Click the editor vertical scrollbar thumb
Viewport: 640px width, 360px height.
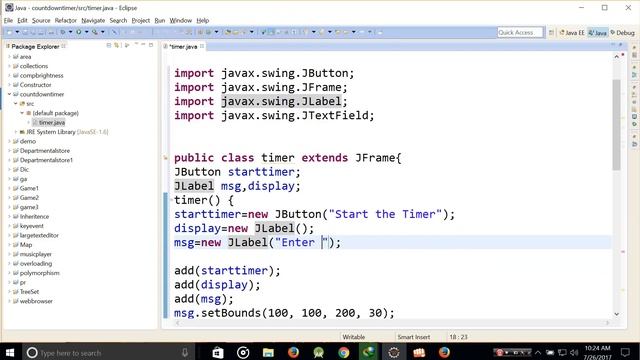(616, 124)
